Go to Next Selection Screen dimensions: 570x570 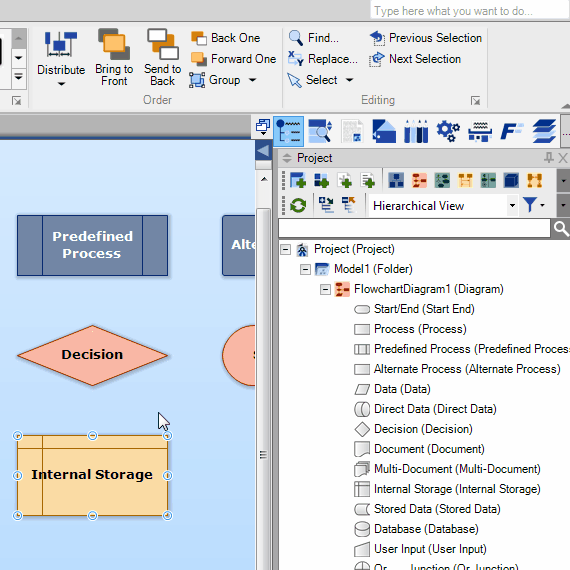pos(415,59)
